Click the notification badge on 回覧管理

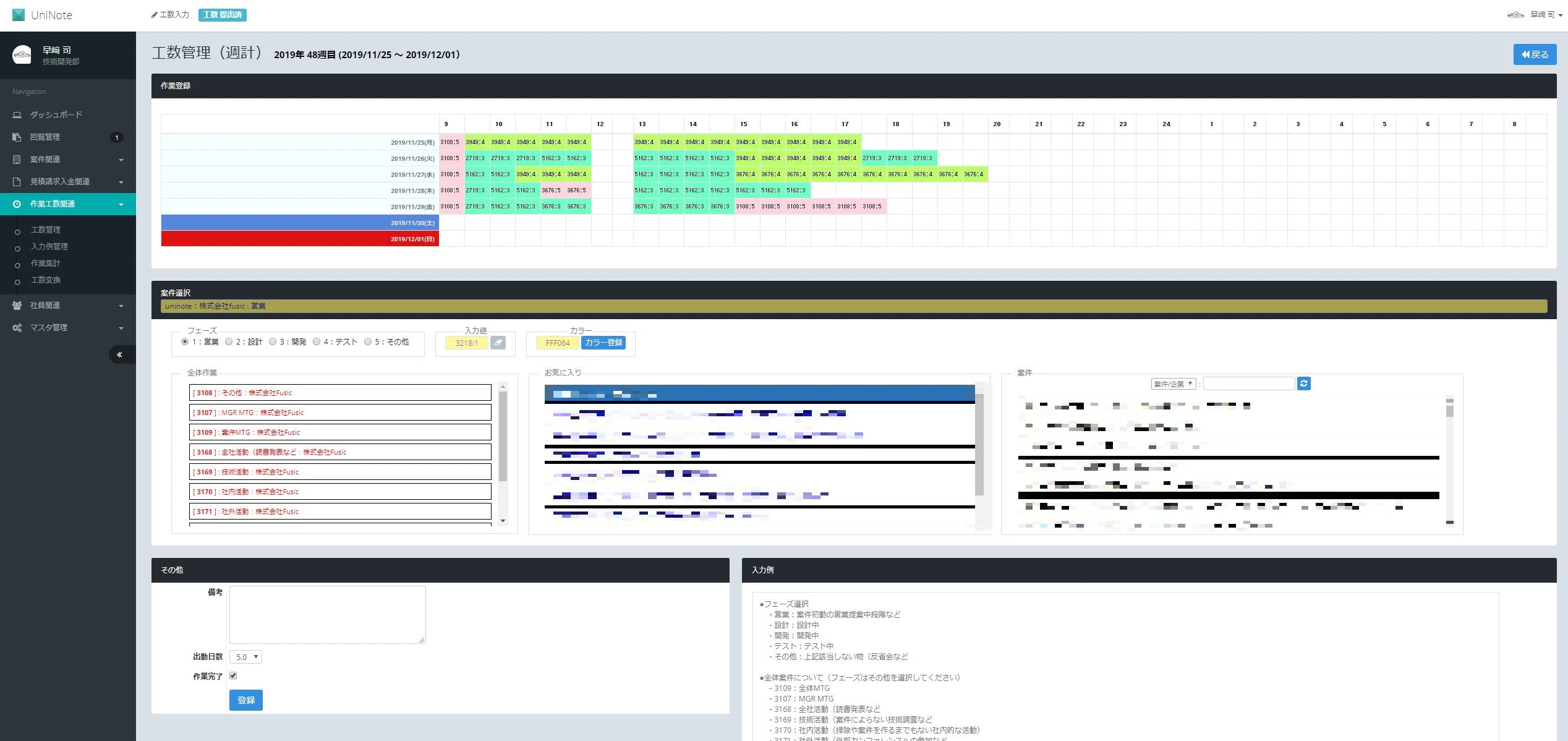(116, 137)
